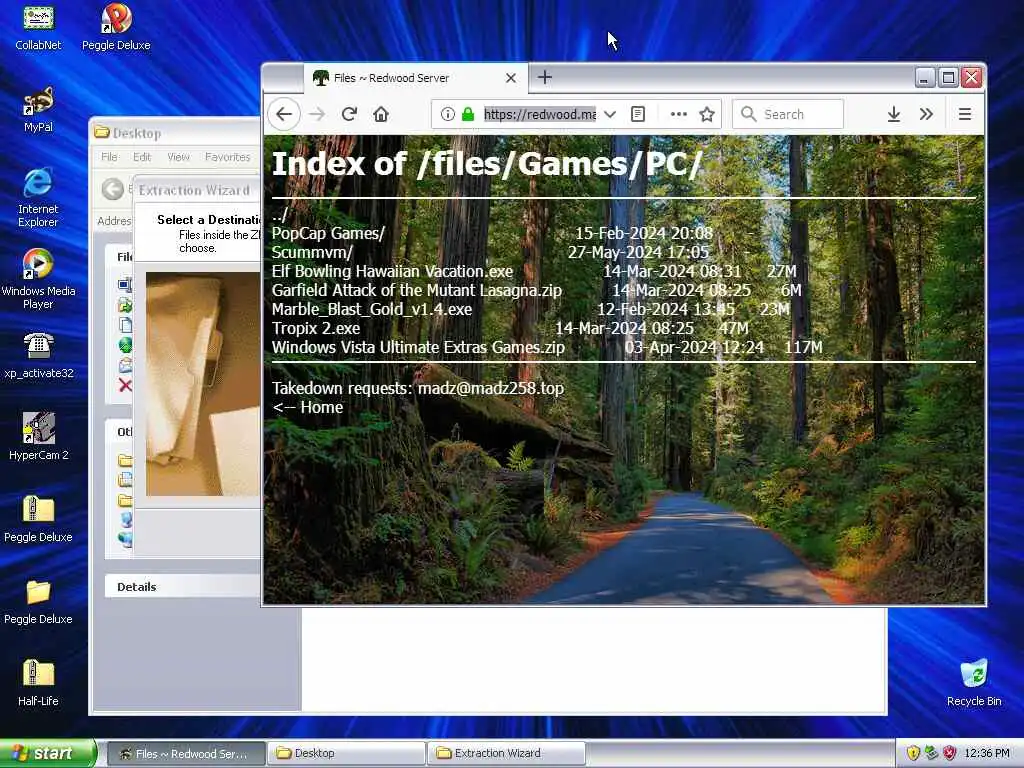The image size is (1024, 768).
Task: Switch to Desktop taskbar button
Action: tap(347, 753)
